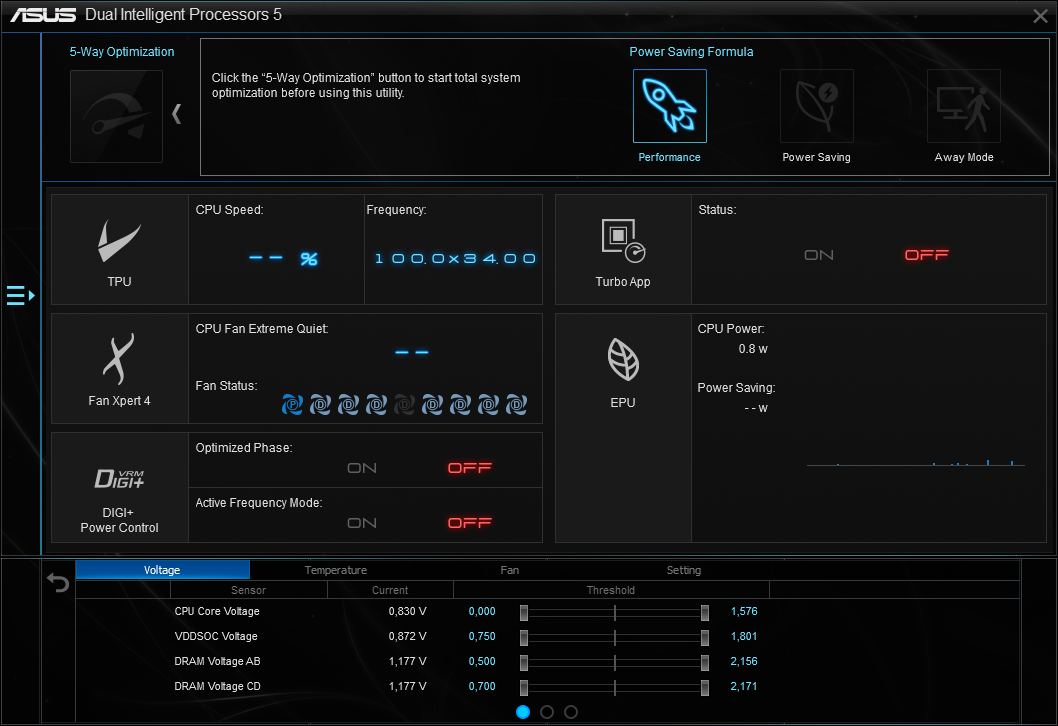The image size is (1058, 726).
Task: Click DRAM Voltage AB minimum value 0,500
Action: click(482, 661)
